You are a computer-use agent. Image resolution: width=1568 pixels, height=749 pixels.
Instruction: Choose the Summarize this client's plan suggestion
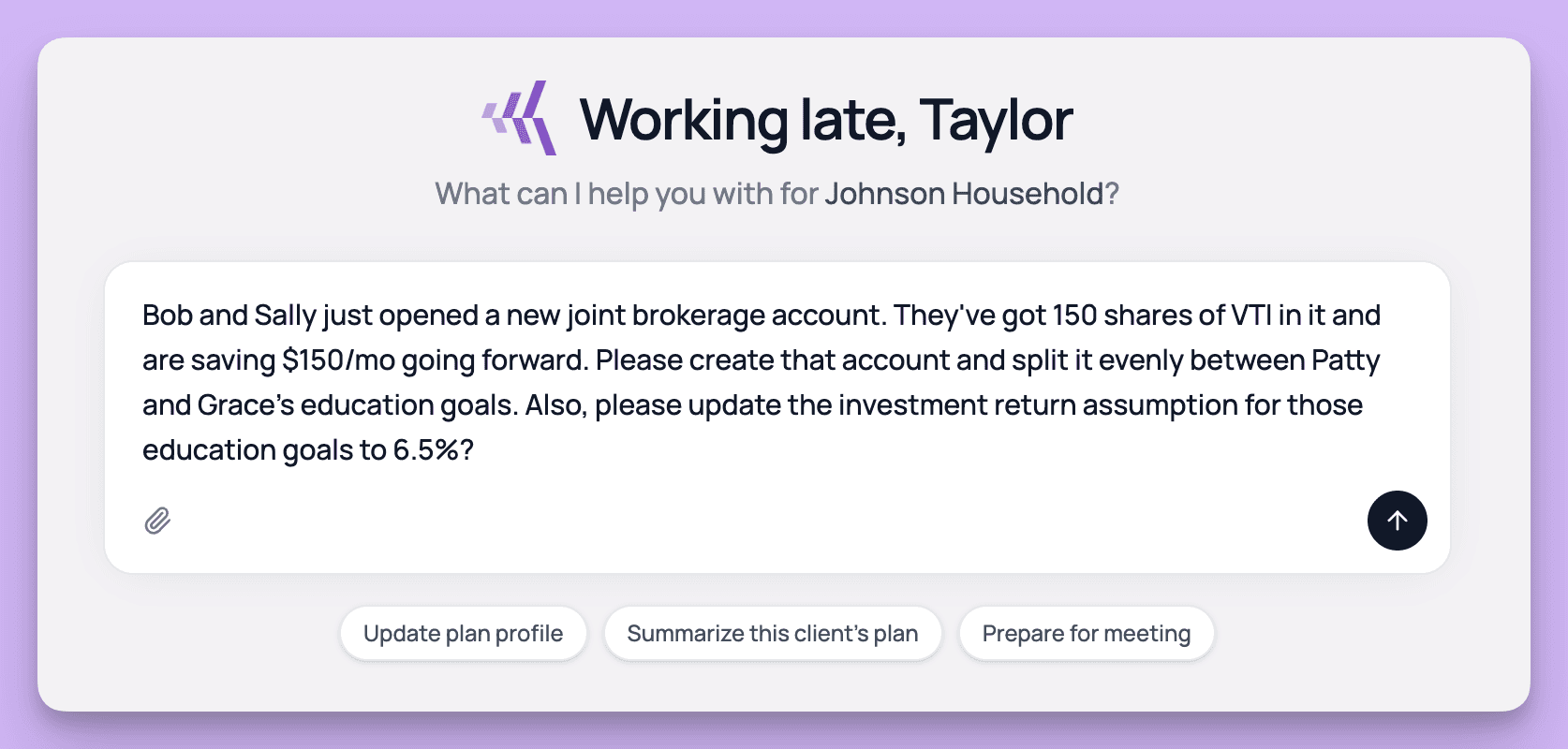[x=773, y=634]
